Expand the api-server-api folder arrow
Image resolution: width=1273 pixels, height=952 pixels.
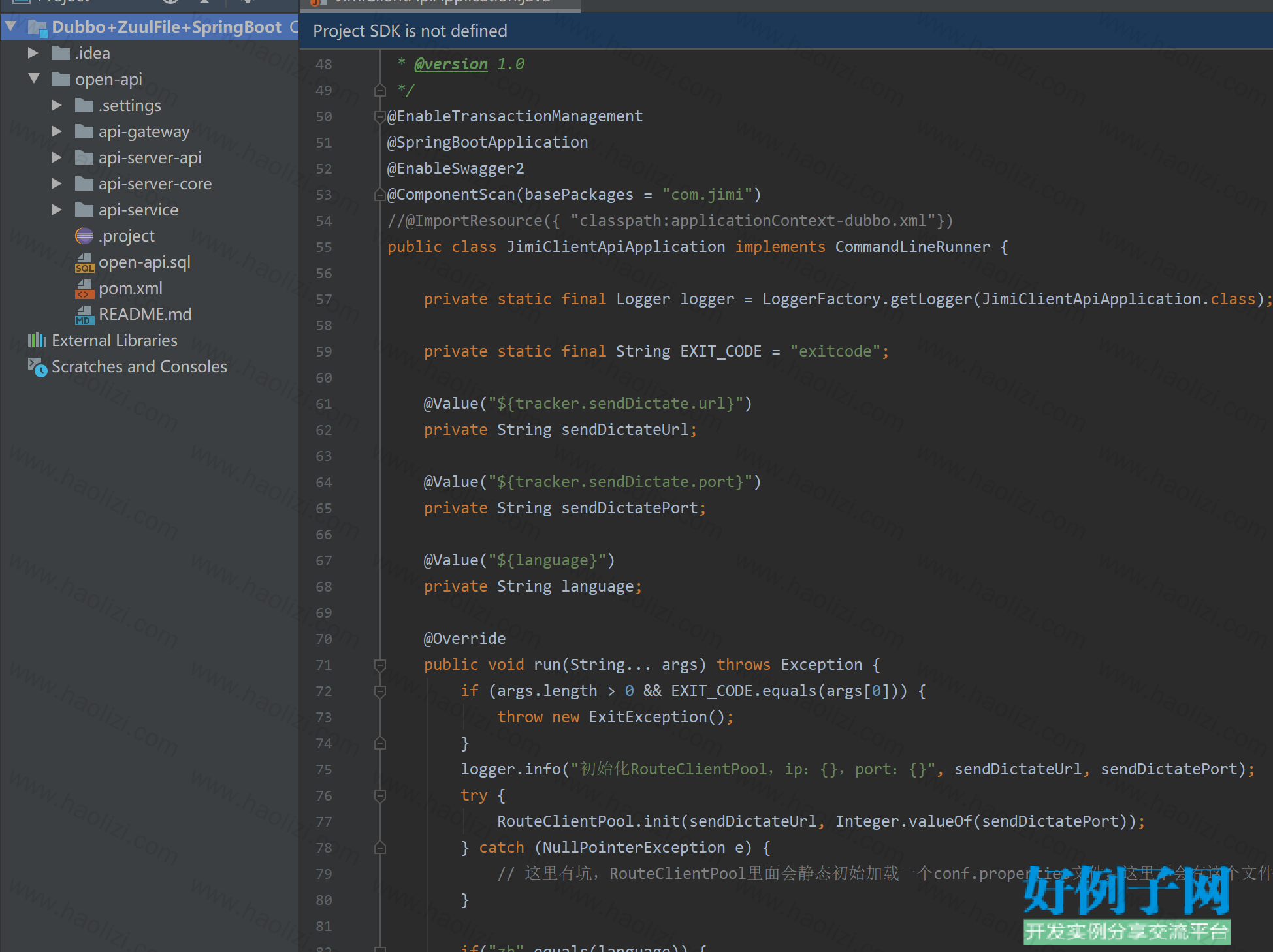57,157
